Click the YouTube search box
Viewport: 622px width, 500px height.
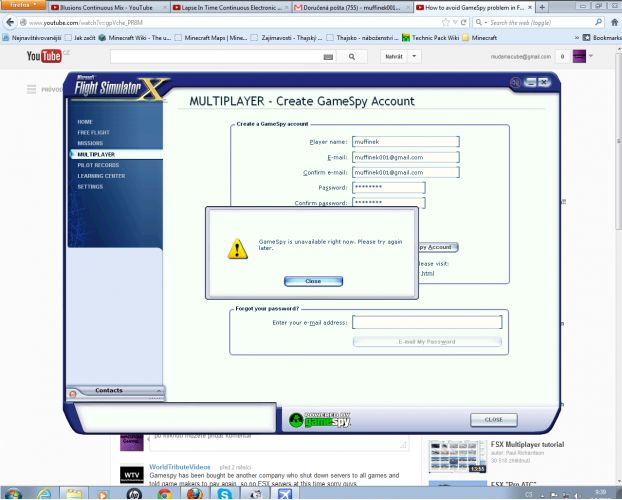pos(216,57)
